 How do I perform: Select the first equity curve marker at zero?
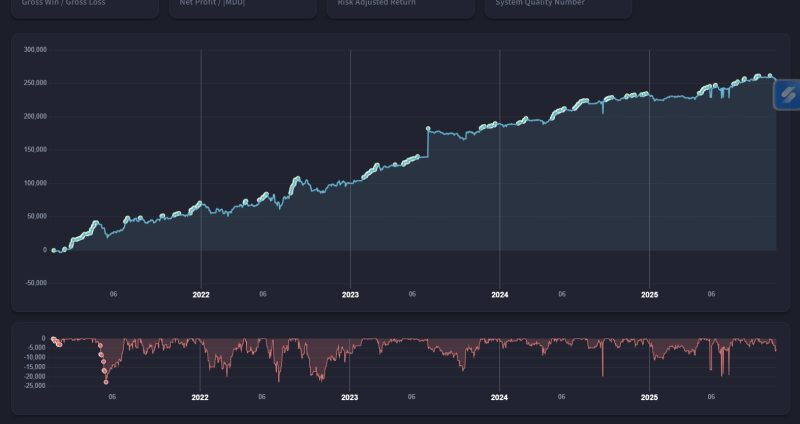(54, 250)
